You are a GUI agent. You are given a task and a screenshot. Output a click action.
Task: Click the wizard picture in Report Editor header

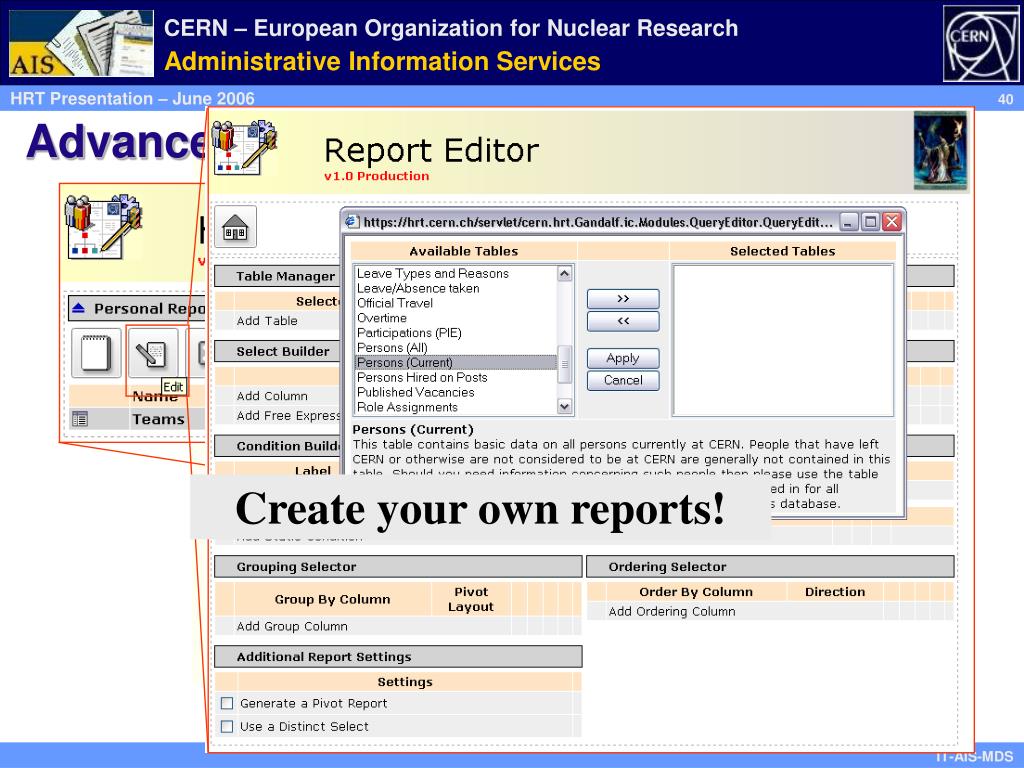tap(940, 151)
